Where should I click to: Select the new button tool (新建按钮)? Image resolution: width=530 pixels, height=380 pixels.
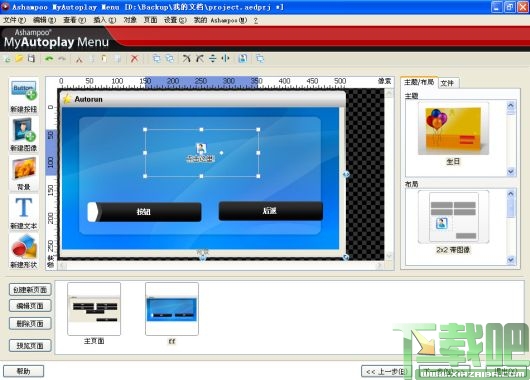coord(24,96)
